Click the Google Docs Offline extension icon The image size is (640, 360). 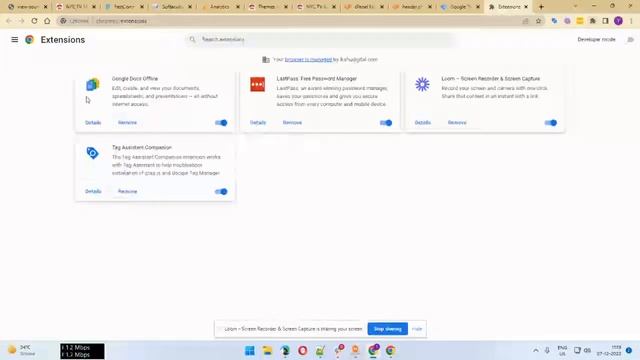coord(93,84)
